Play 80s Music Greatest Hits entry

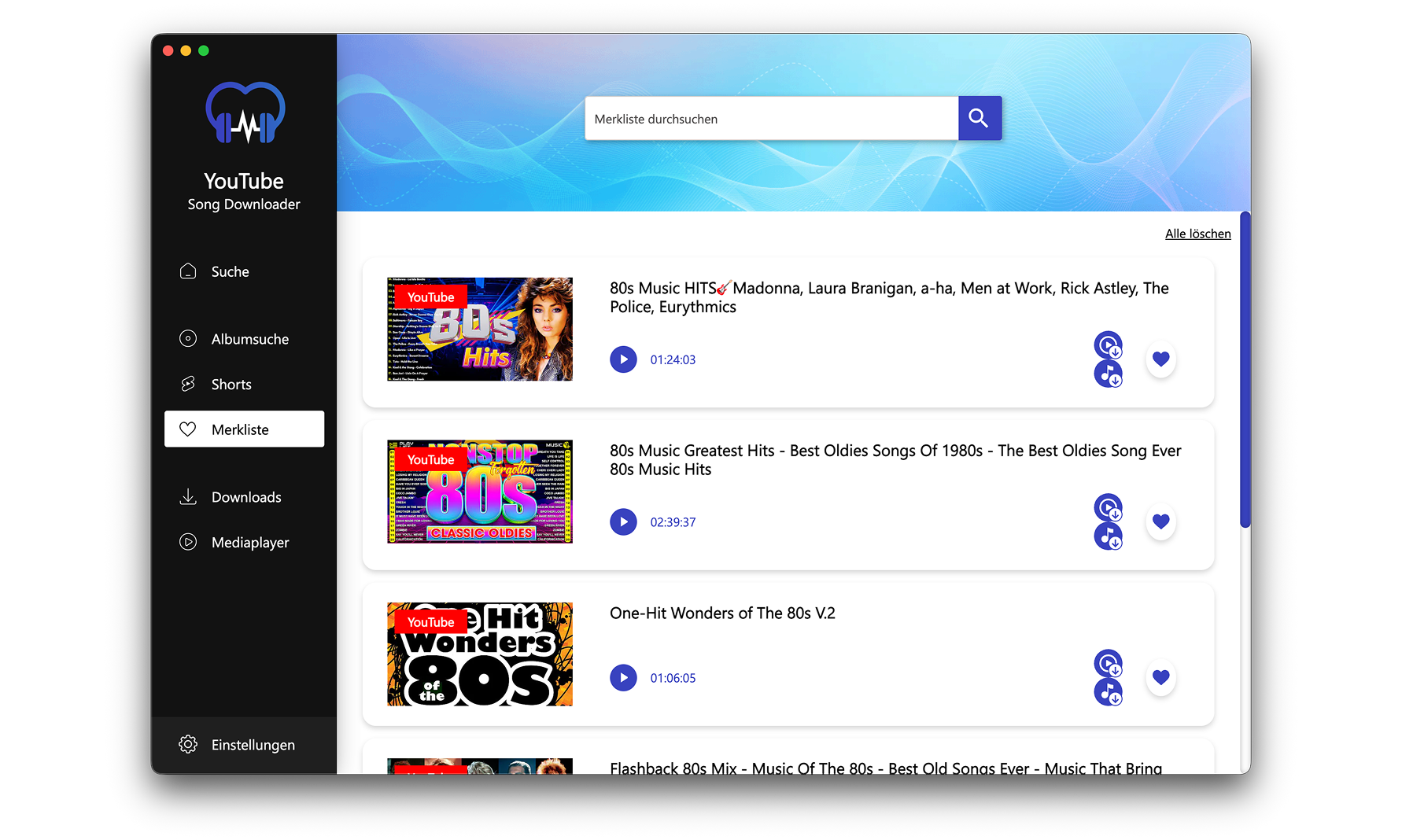[x=623, y=521]
